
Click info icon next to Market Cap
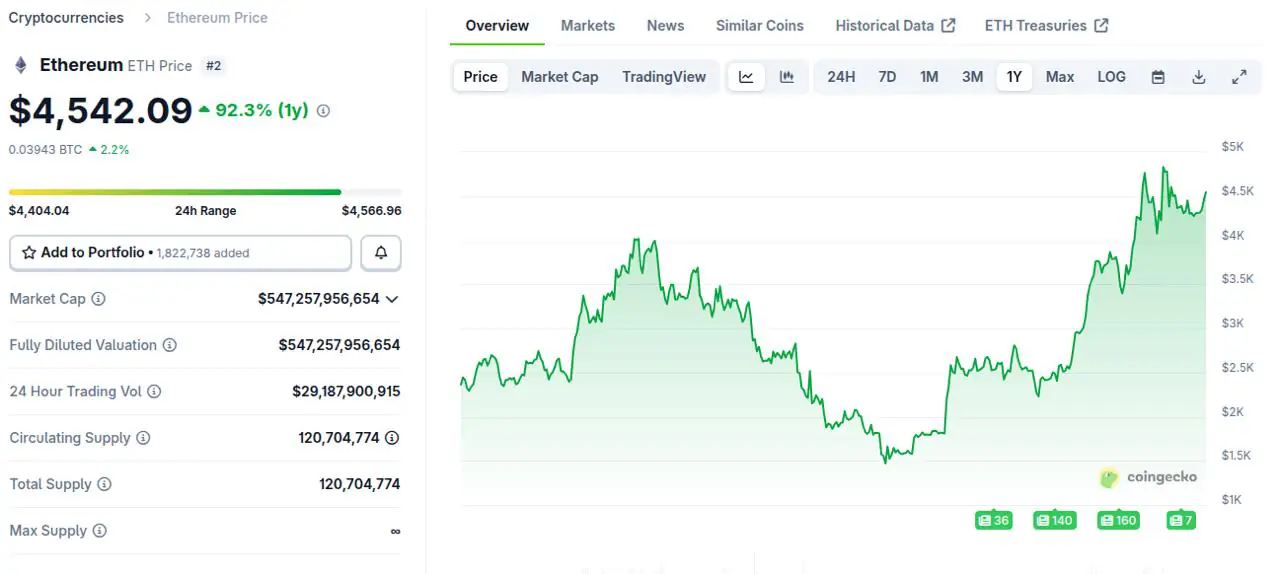click(98, 299)
